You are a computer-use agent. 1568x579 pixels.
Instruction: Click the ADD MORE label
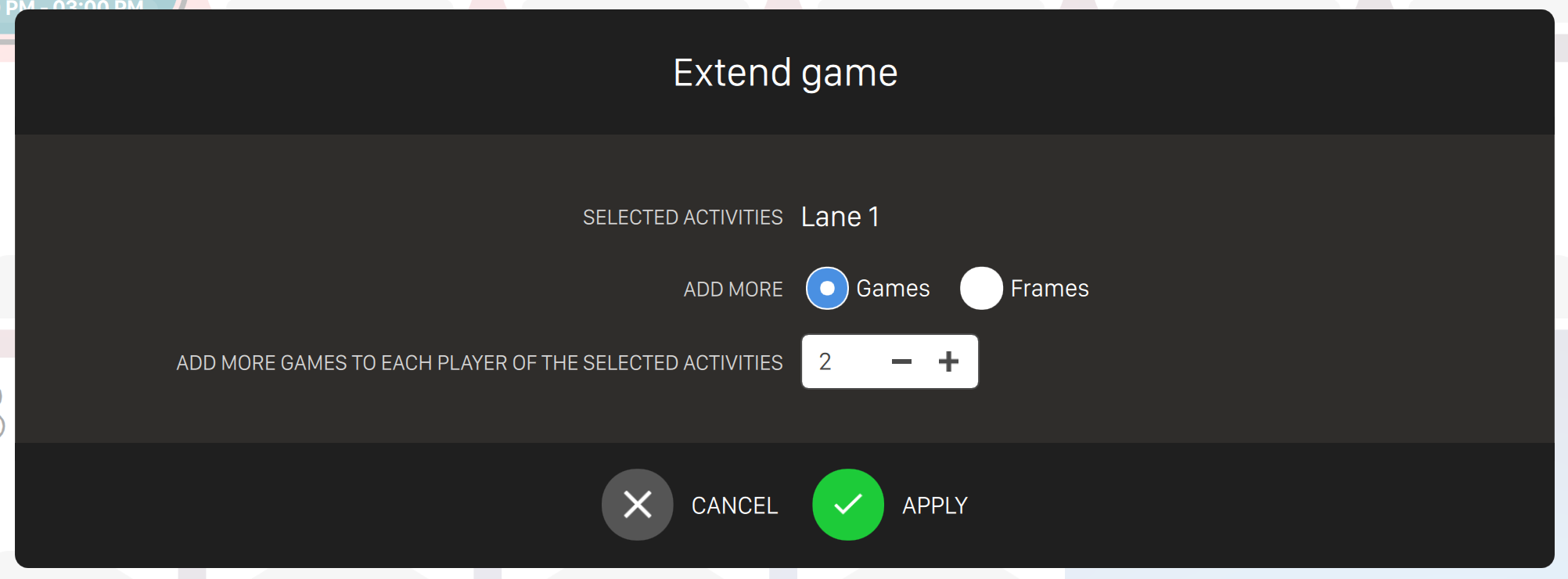point(733,289)
